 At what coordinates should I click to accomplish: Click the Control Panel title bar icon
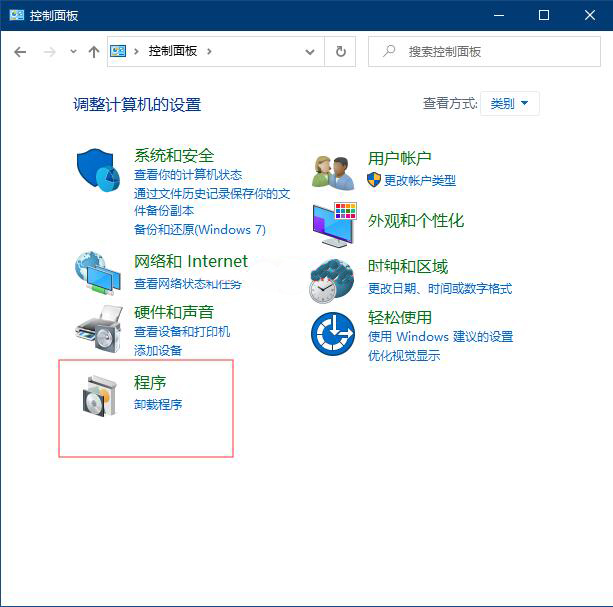point(17,15)
